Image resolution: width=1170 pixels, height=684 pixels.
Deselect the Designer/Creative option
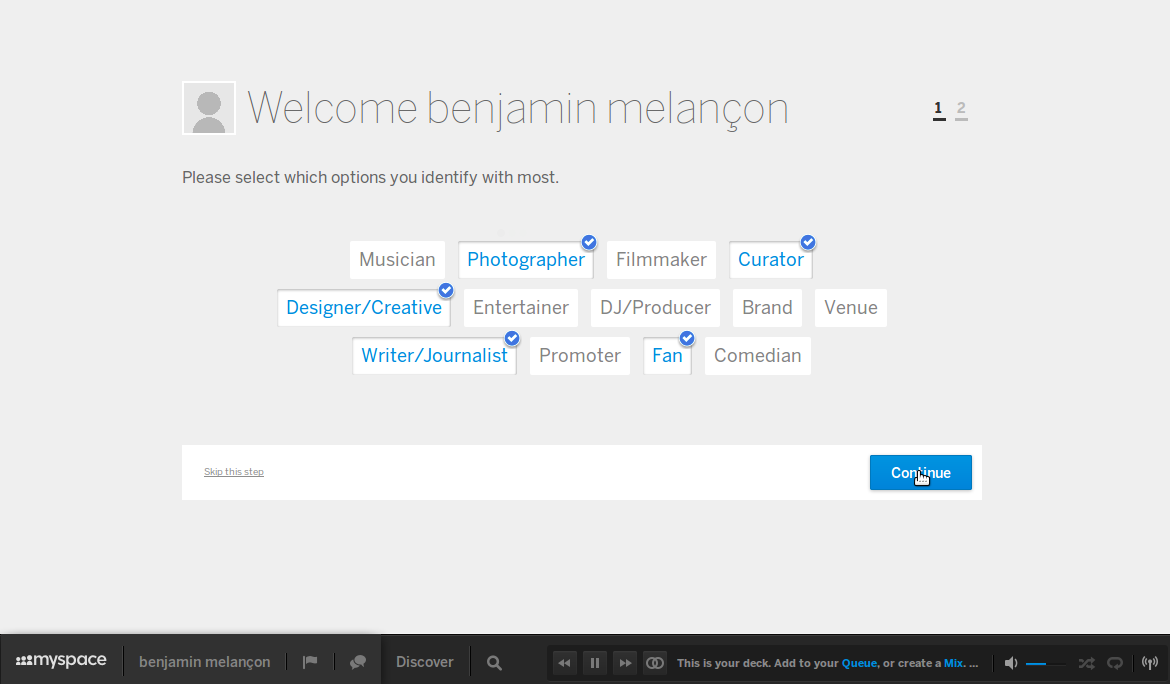[364, 308]
